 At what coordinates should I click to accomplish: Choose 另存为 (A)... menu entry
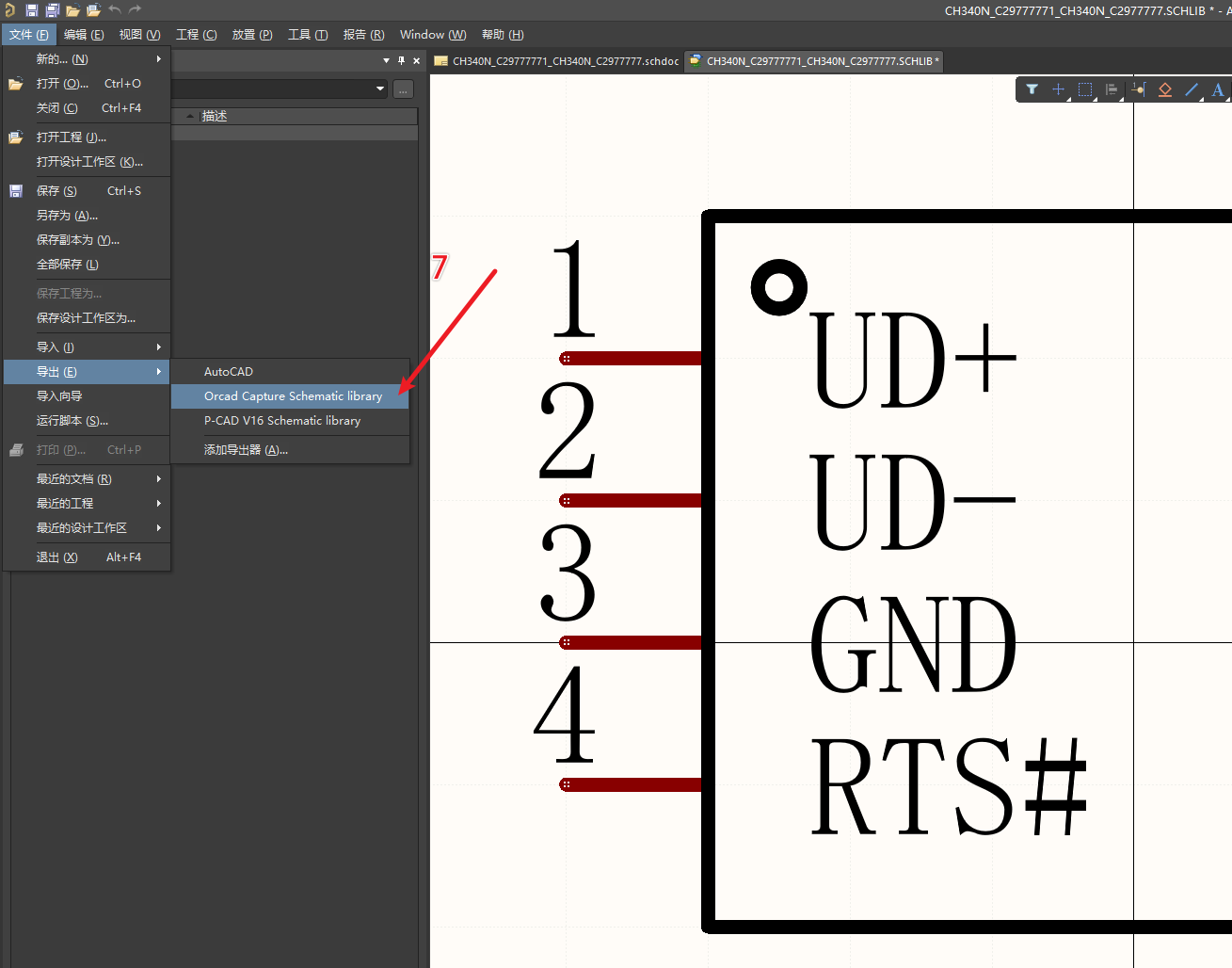pyautogui.click(x=87, y=216)
